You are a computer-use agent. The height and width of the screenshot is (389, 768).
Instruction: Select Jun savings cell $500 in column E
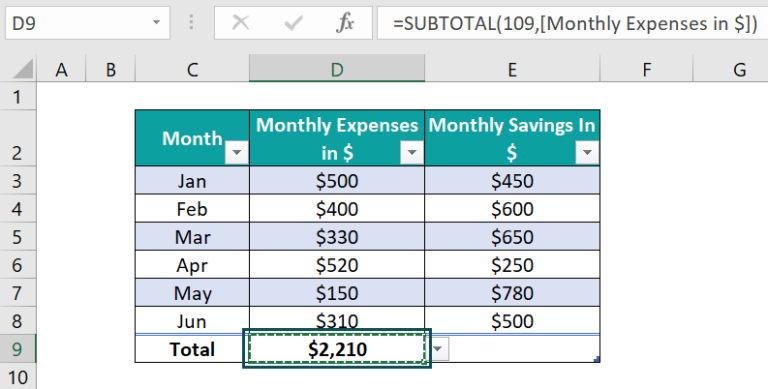coord(512,321)
